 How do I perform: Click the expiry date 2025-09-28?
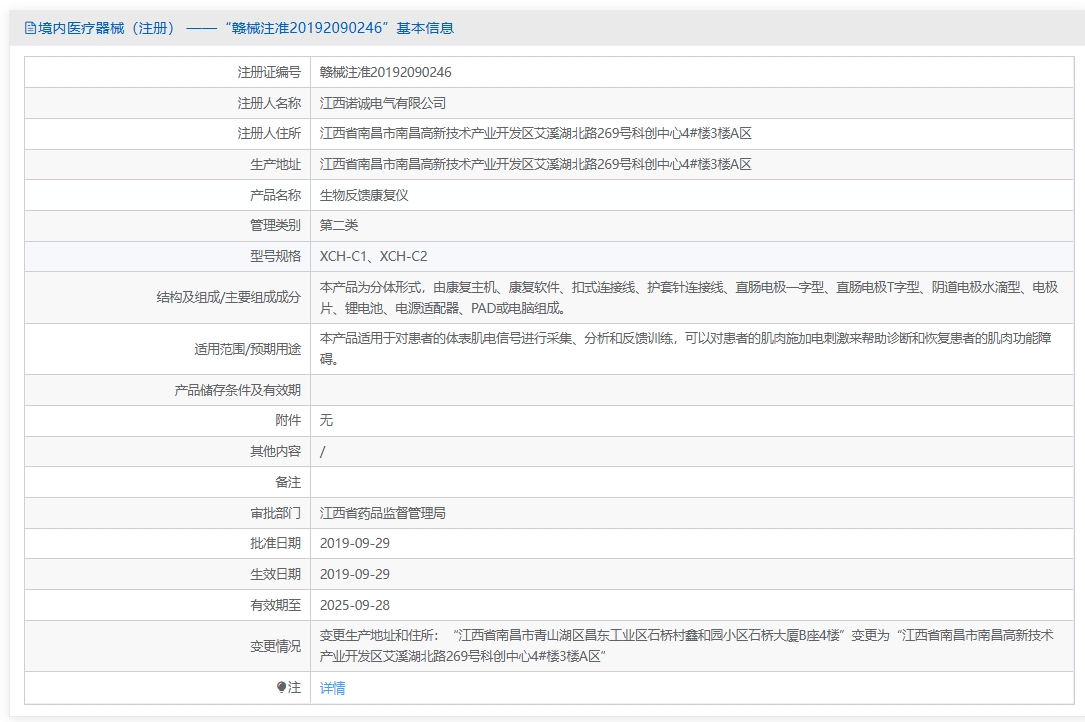355,606
